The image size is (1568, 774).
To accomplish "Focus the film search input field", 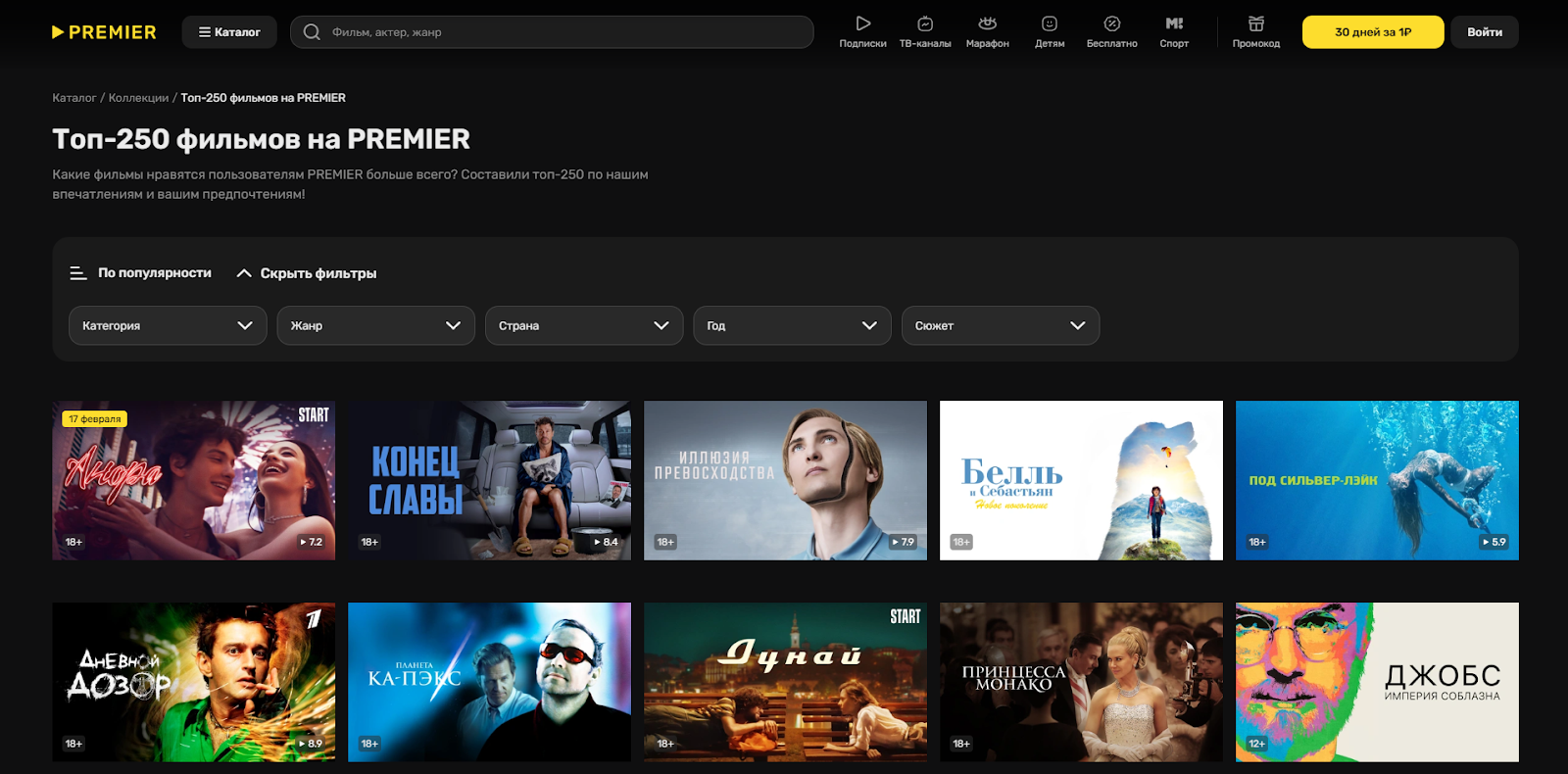I will pos(552,32).
